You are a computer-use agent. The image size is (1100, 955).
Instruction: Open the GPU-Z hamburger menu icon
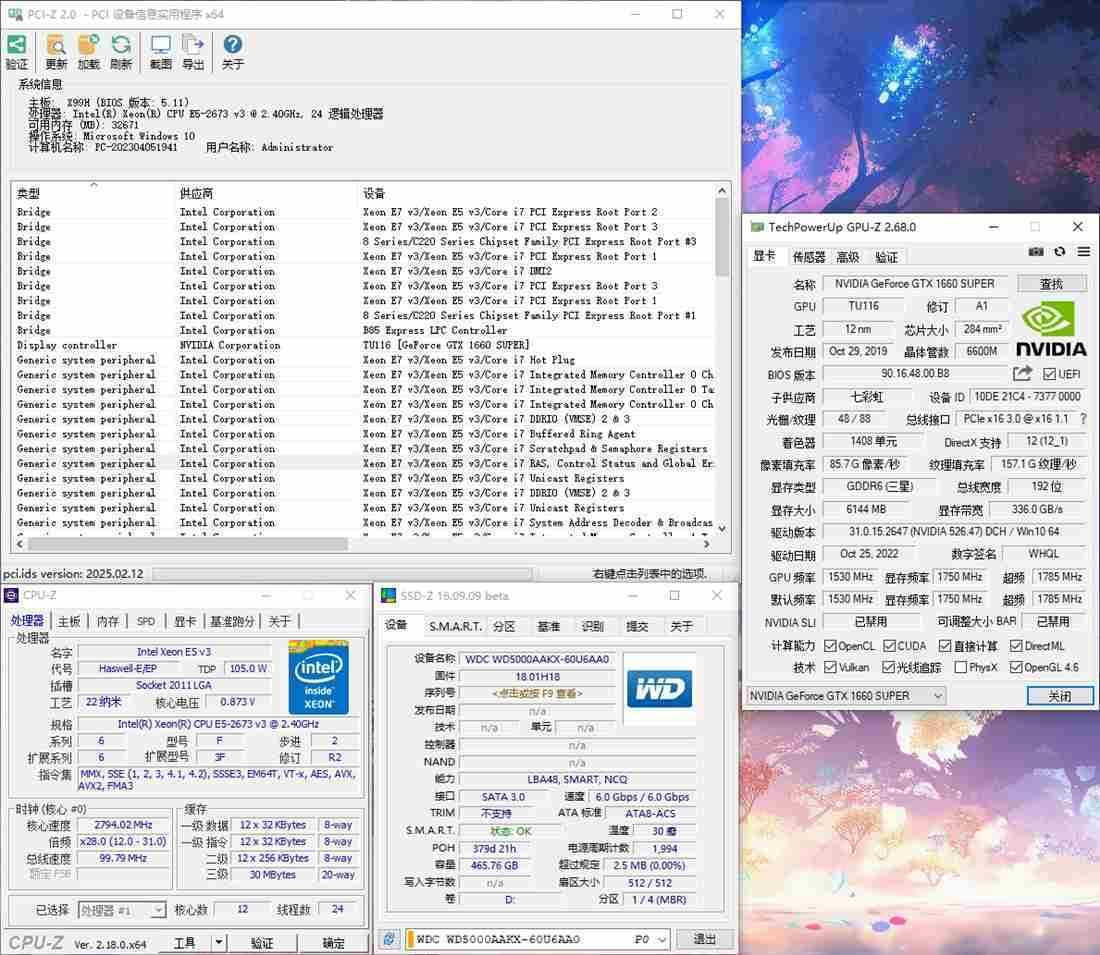pos(1083,253)
